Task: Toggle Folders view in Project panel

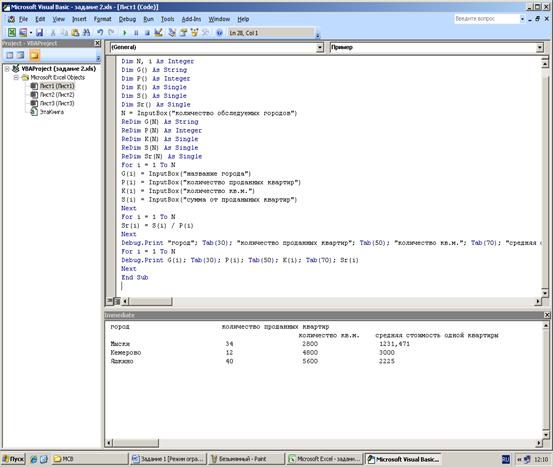Action: coord(34,55)
